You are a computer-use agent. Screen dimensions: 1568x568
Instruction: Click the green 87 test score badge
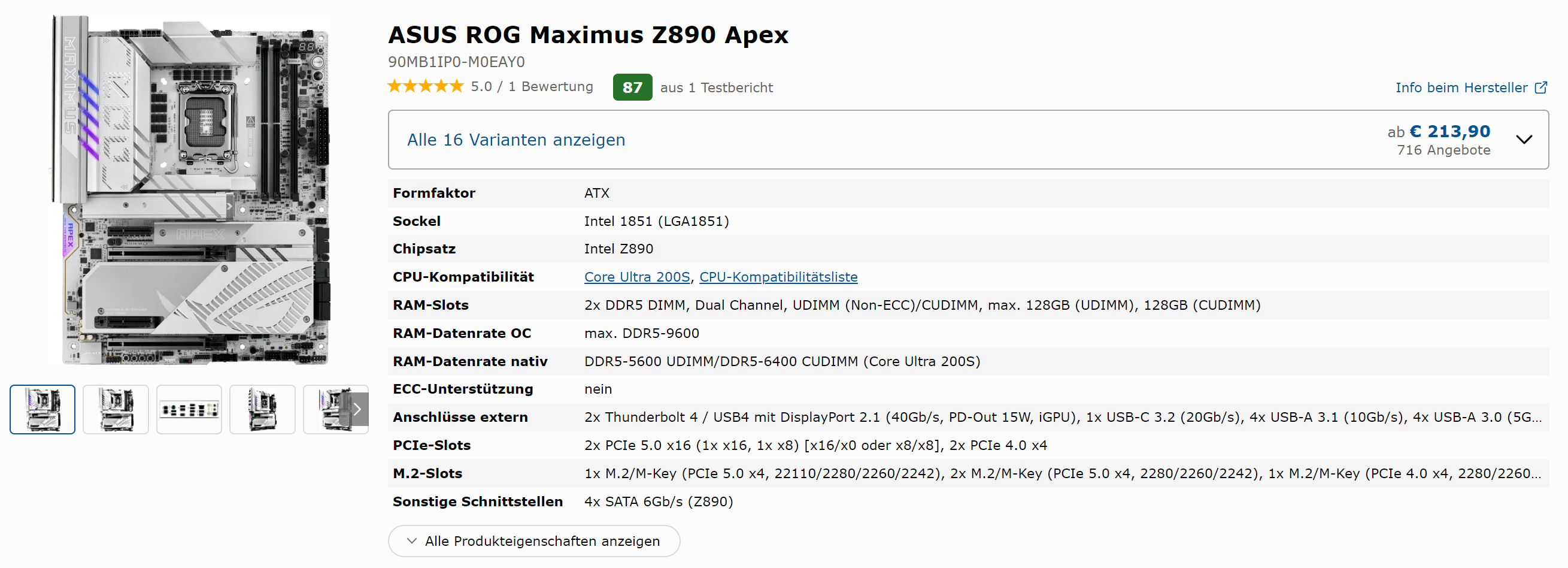(632, 87)
